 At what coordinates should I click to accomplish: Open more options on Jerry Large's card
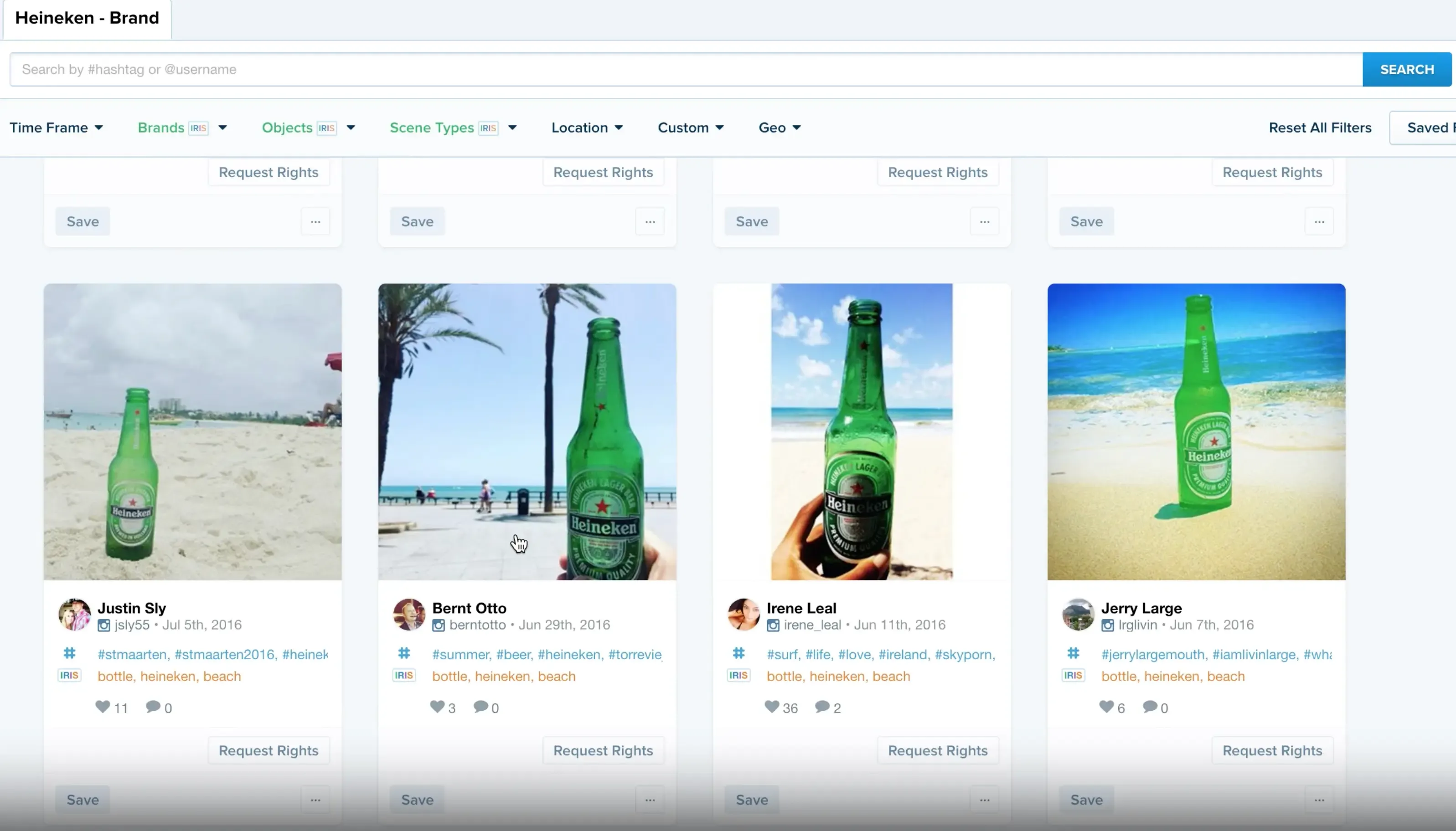point(1320,800)
